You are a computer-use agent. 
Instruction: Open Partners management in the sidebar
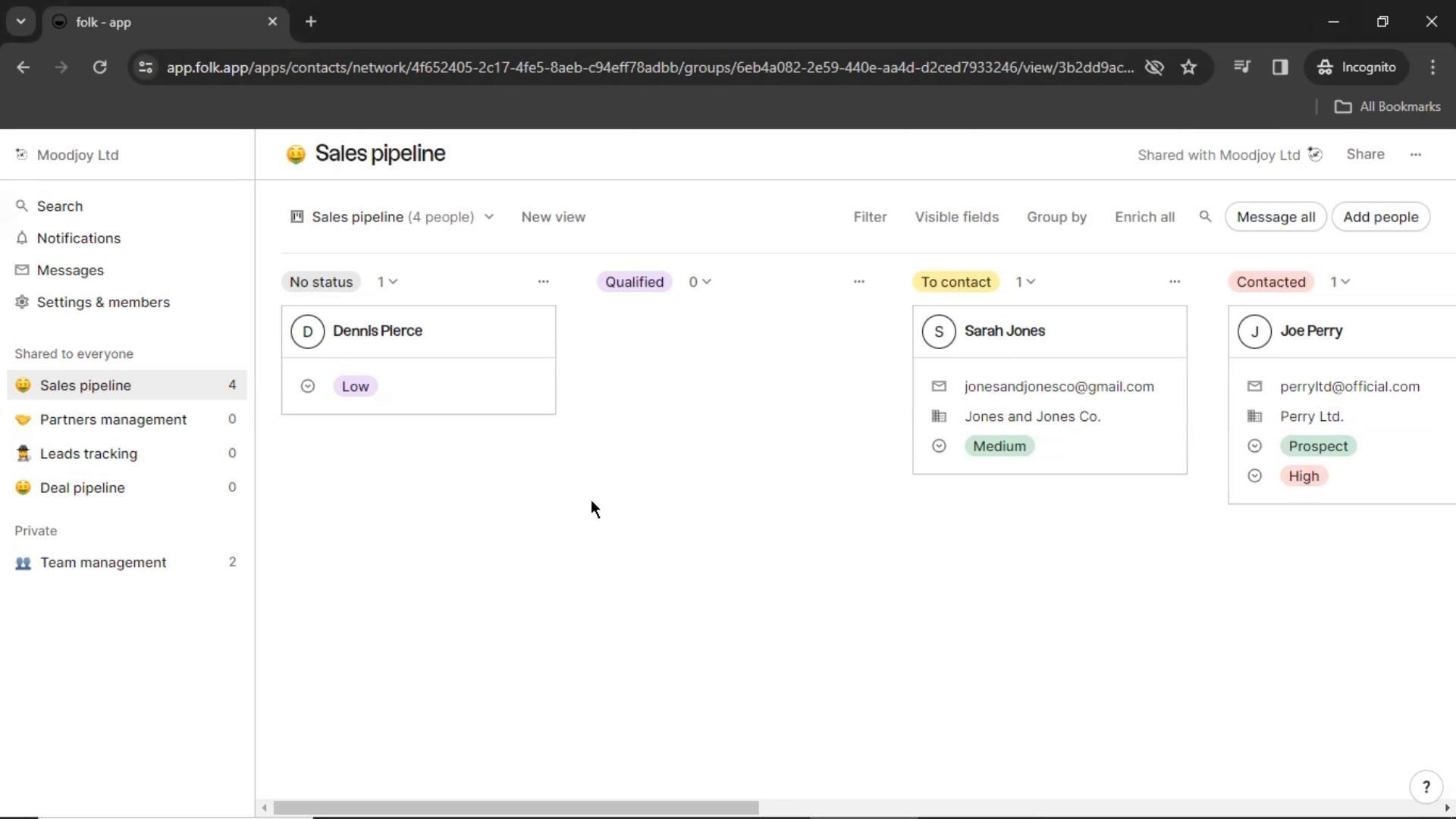click(113, 419)
